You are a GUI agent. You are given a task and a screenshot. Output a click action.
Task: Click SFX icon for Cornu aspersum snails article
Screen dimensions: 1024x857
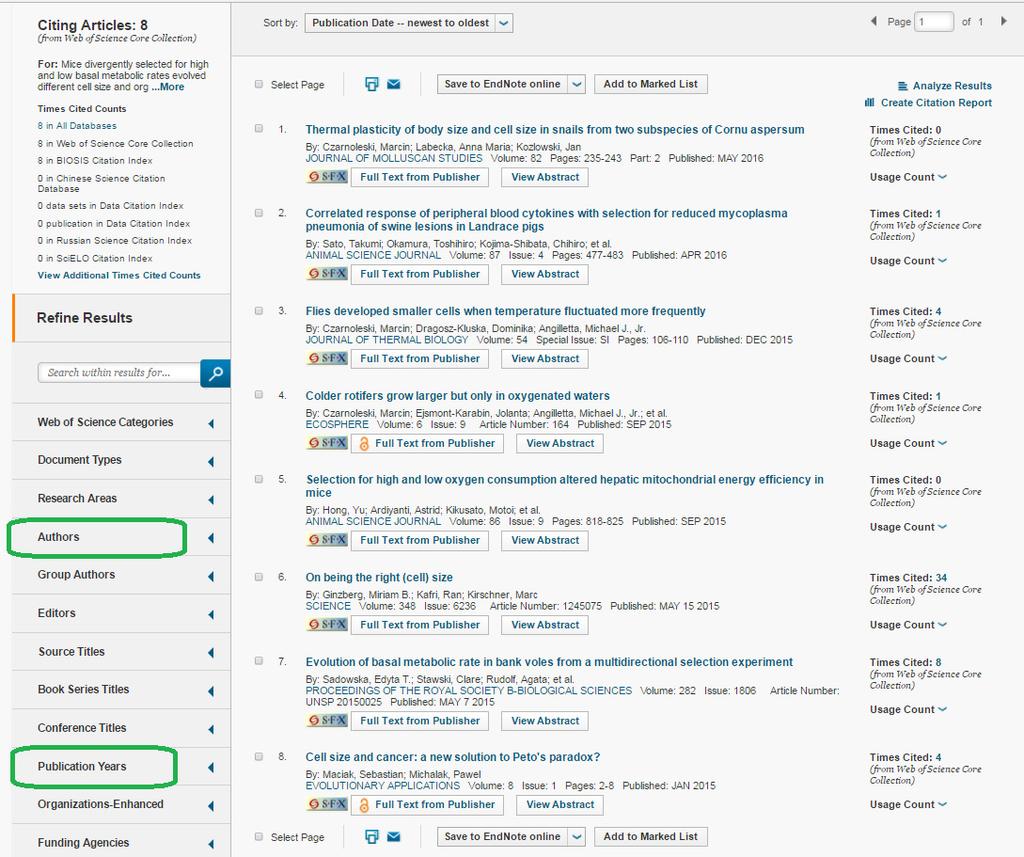[327, 177]
